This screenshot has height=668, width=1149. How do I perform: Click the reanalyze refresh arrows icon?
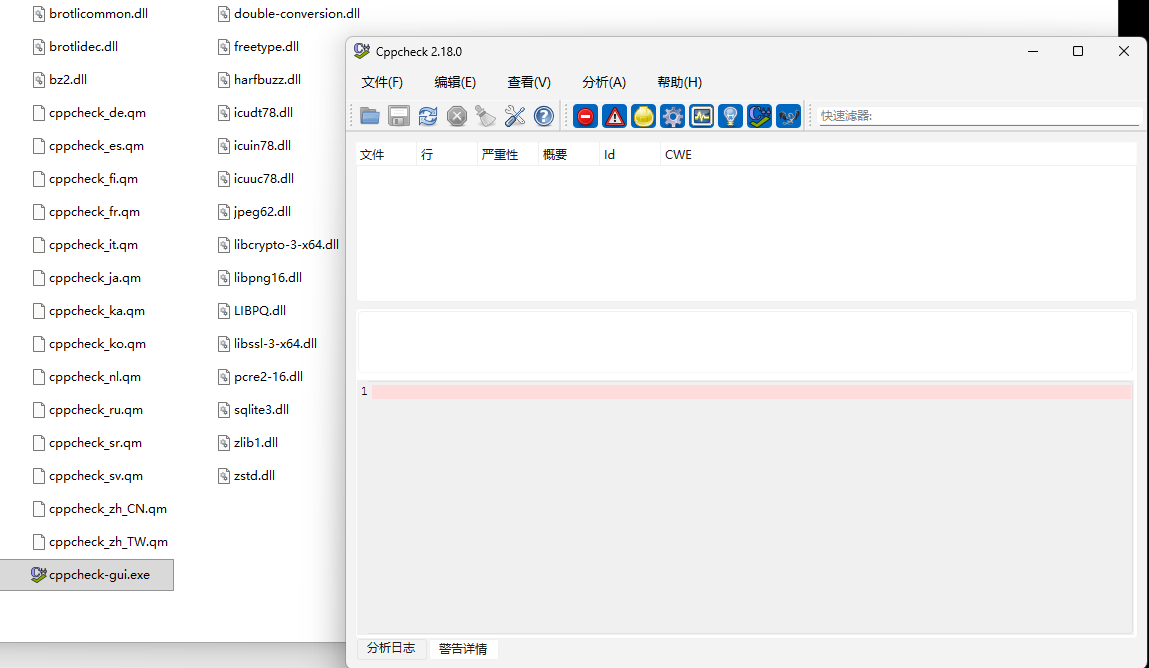428,116
